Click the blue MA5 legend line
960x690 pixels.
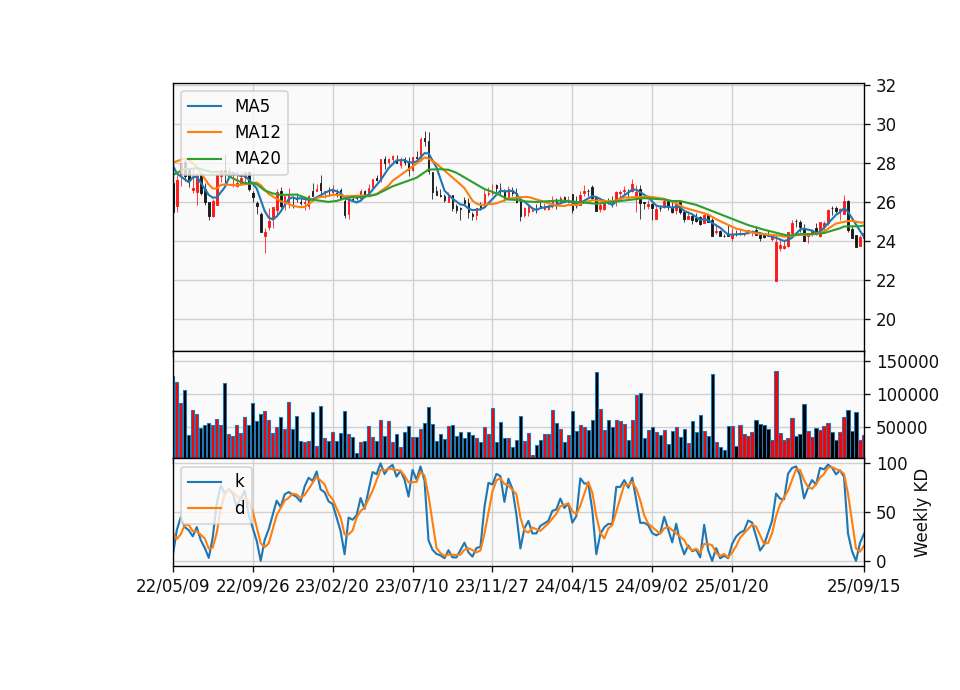[x=204, y=106]
